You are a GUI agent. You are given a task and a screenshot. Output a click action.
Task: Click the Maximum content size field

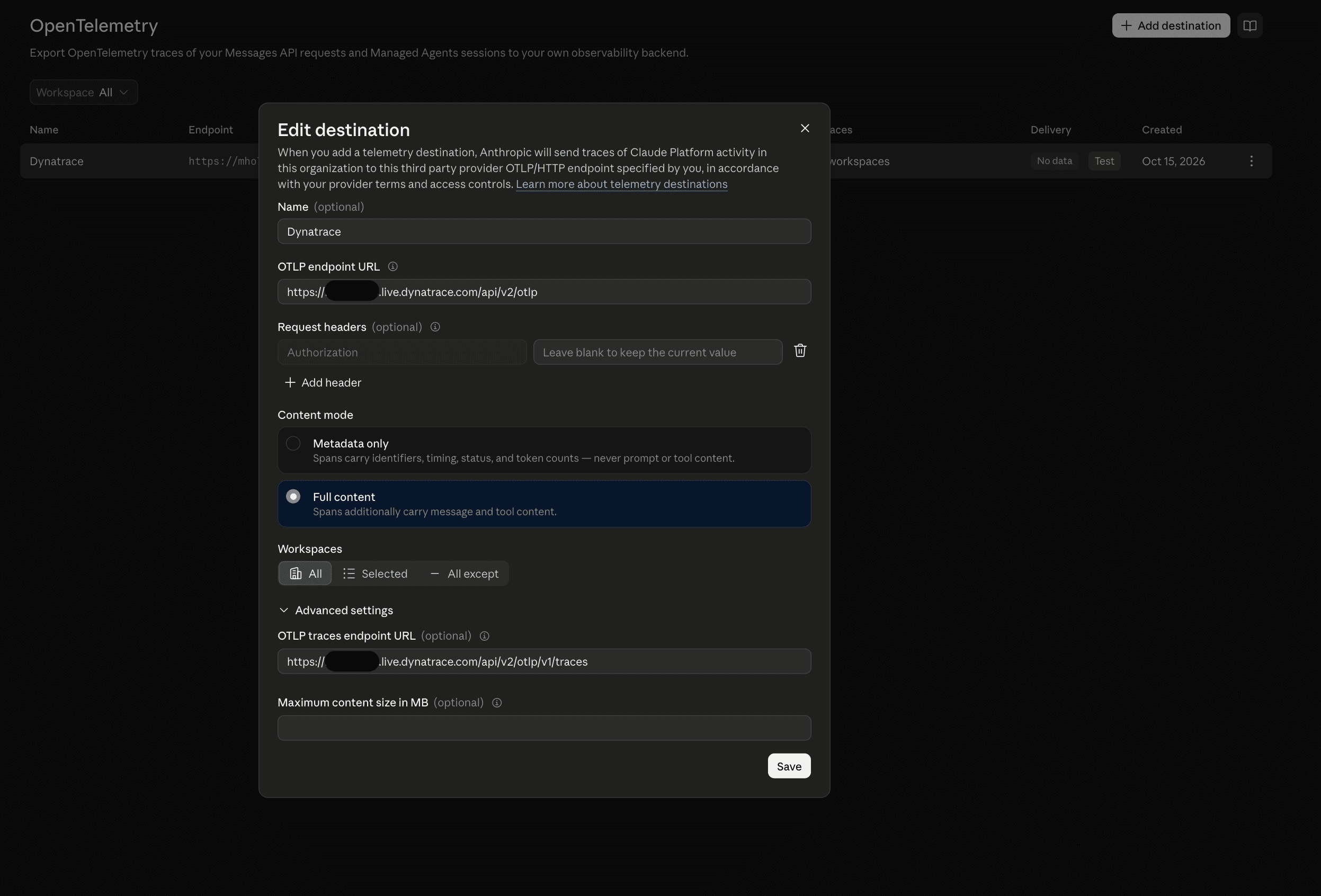544,728
